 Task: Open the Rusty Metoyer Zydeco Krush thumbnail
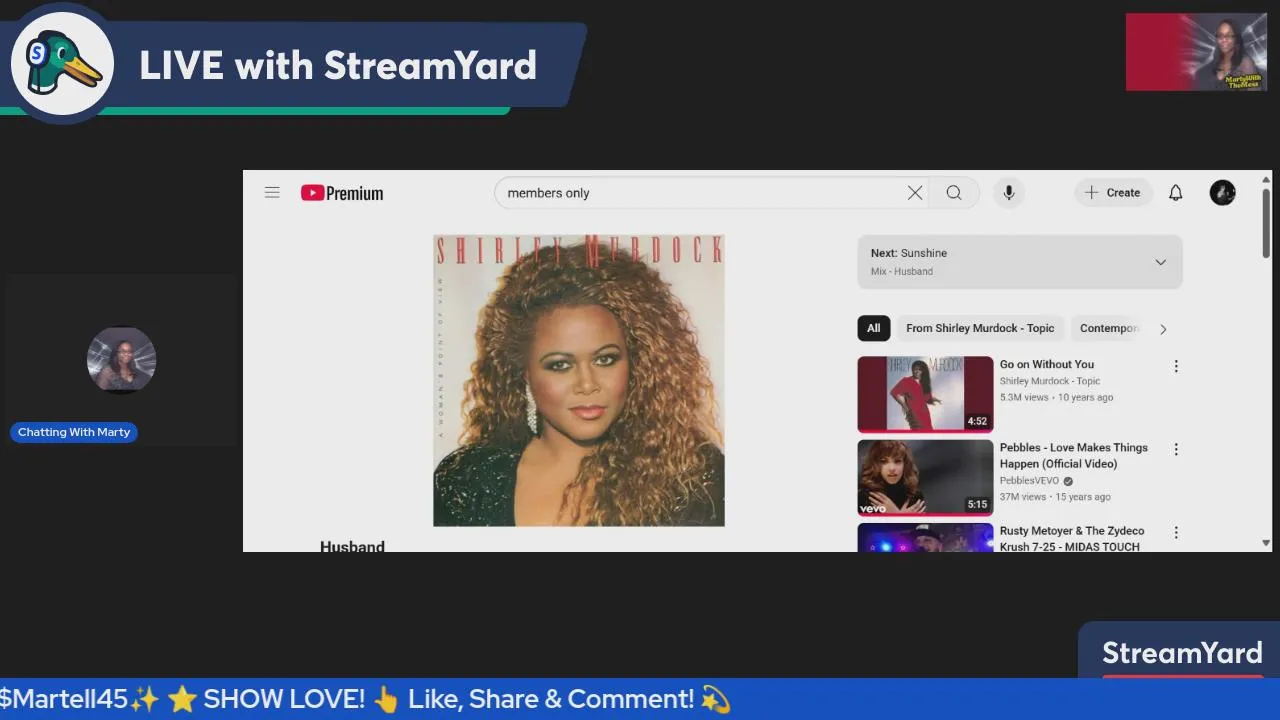(x=925, y=537)
